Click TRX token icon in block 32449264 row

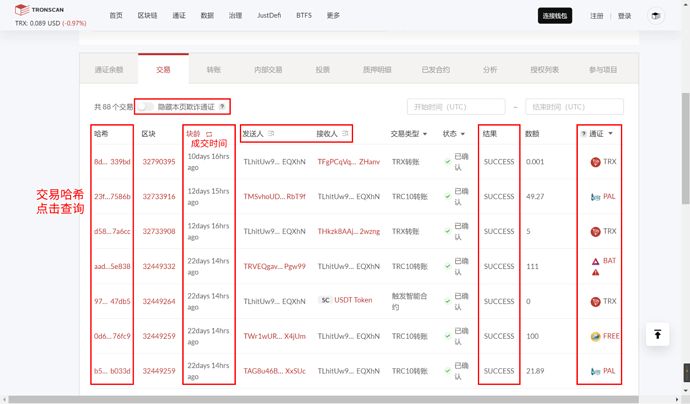coord(595,301)
